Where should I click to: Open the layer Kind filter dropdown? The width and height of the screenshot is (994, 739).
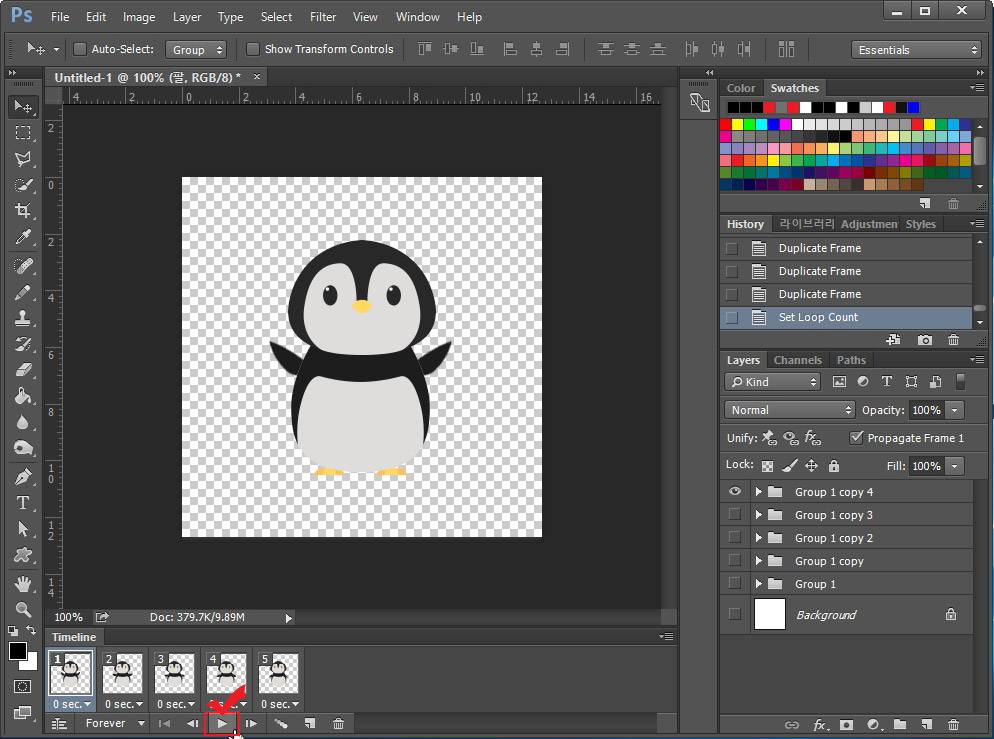(x=772, y=382)
